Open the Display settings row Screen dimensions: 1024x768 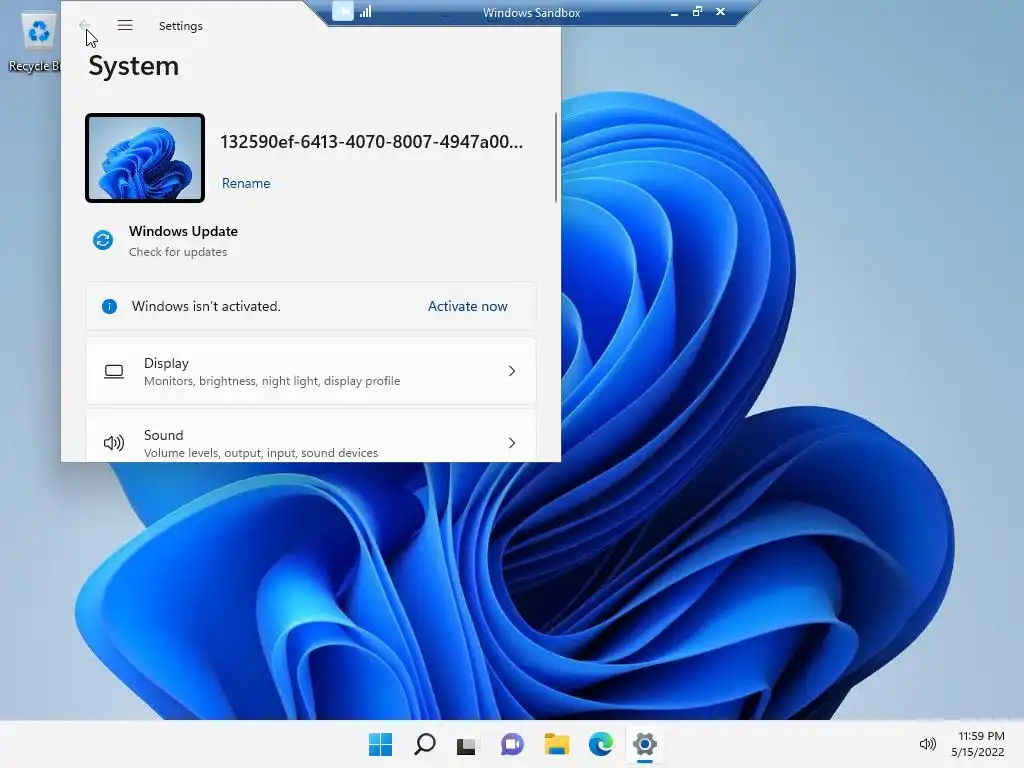(311, 371)
